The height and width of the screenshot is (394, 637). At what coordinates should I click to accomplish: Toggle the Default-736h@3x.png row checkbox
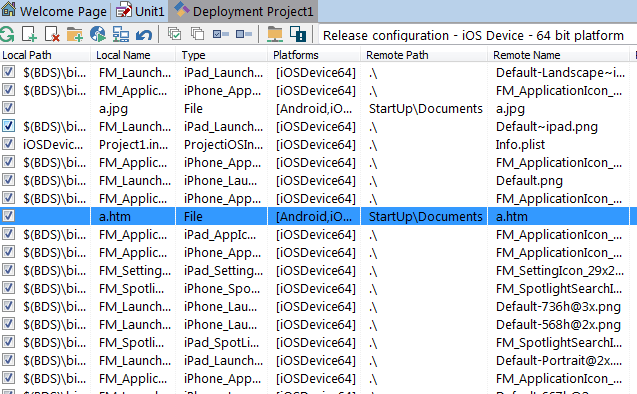tap(8, 306)
